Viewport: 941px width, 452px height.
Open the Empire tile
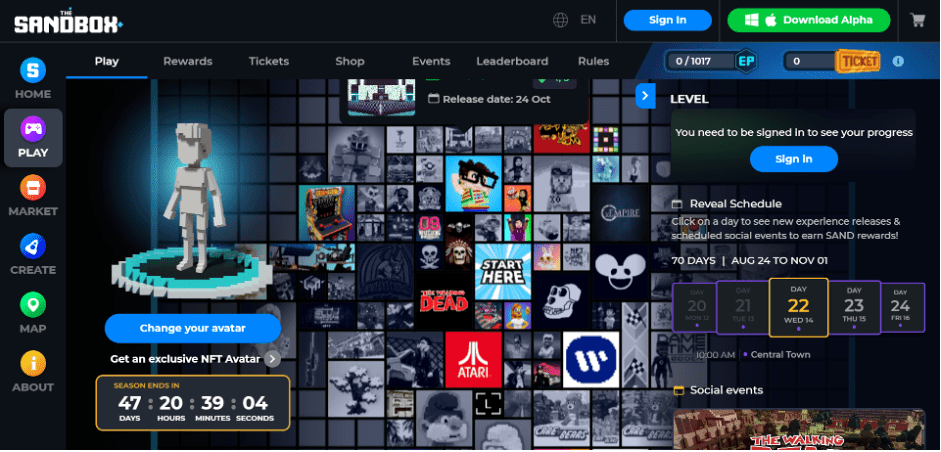click(621, 213)
